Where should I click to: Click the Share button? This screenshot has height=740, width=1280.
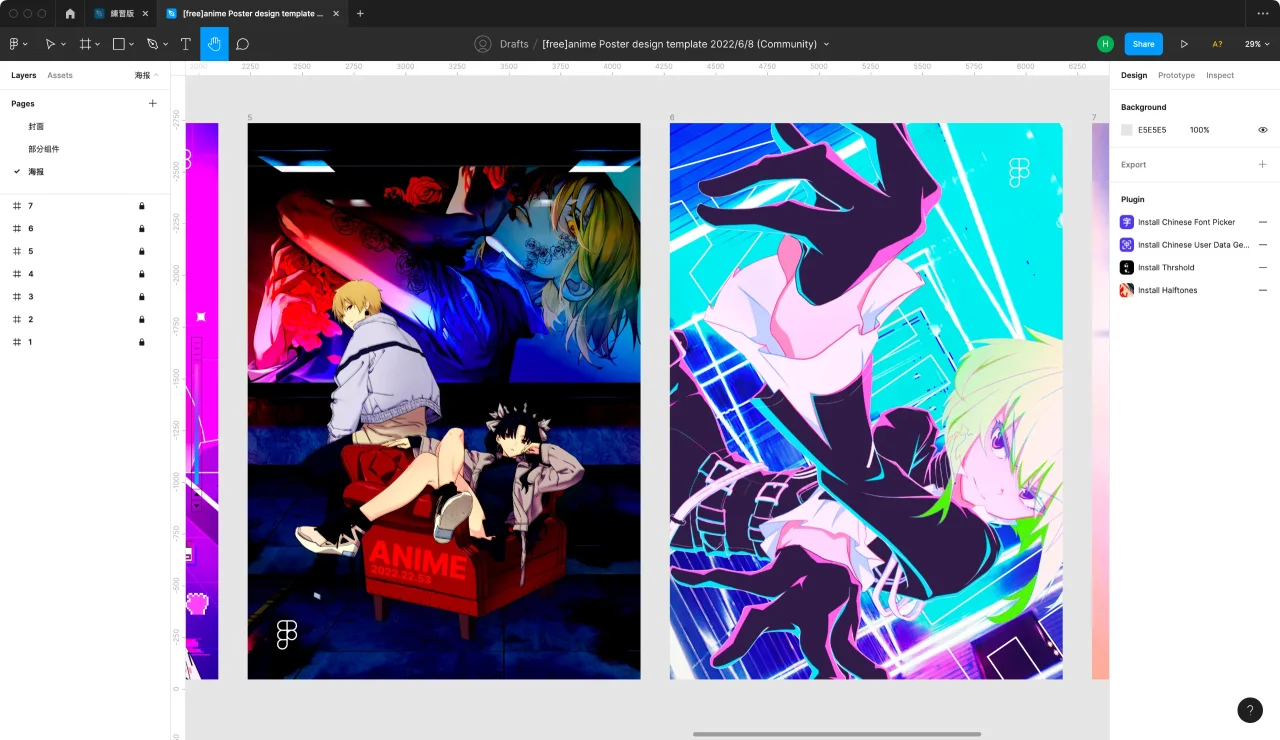tap(1144, 44)
